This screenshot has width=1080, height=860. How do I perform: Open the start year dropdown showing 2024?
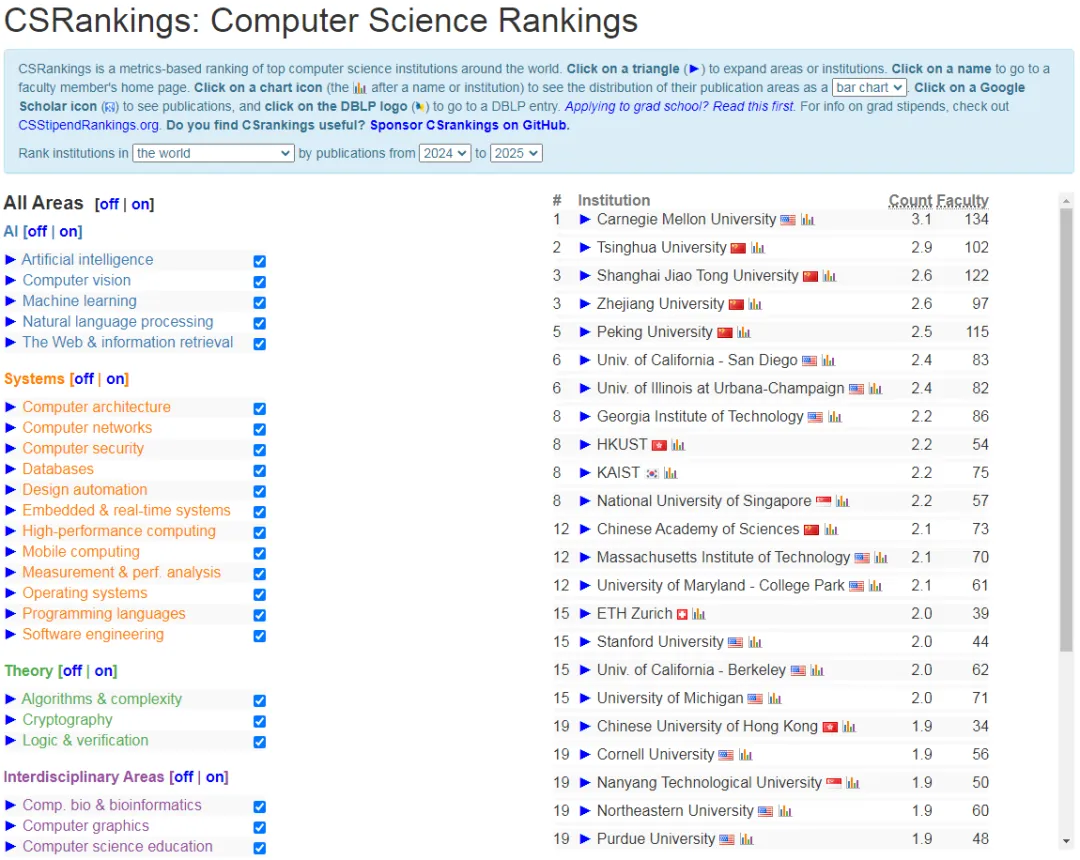(x=444, y=153)
